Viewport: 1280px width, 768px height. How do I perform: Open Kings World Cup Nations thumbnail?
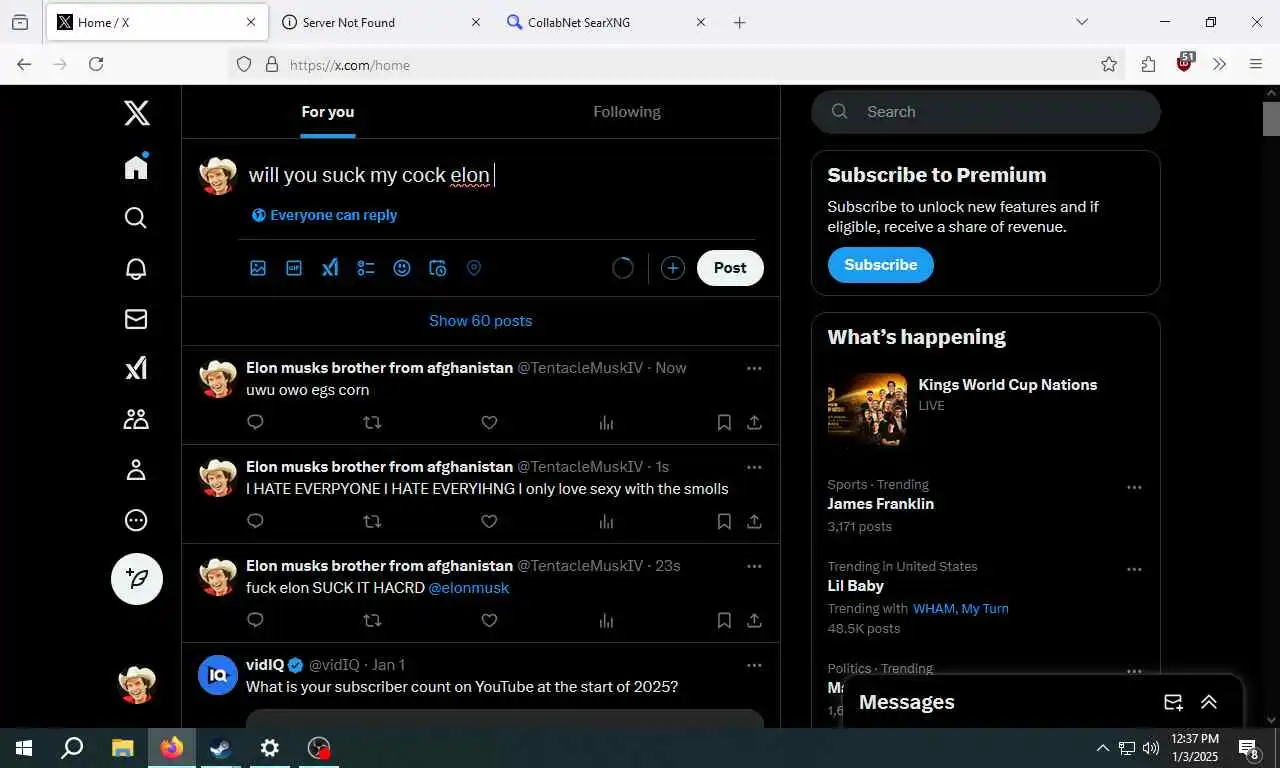pos(867,409)
